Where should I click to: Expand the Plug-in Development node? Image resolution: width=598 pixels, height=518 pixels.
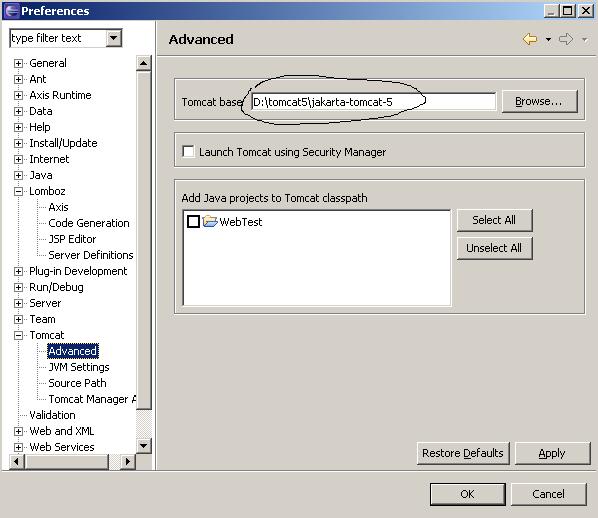(x=18, y=272)
